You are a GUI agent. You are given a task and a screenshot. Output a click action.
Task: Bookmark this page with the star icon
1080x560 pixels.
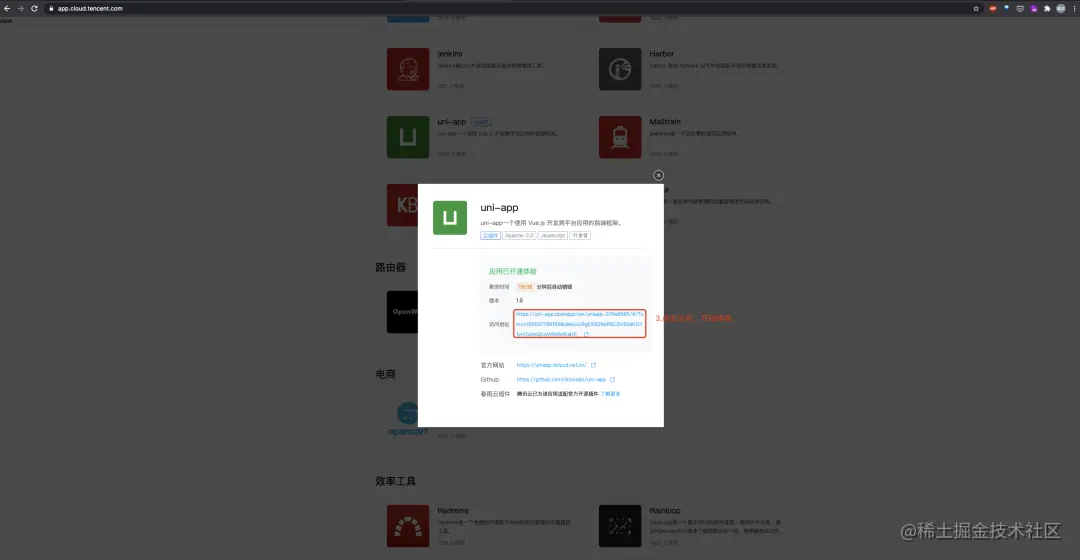pos(976,8)
